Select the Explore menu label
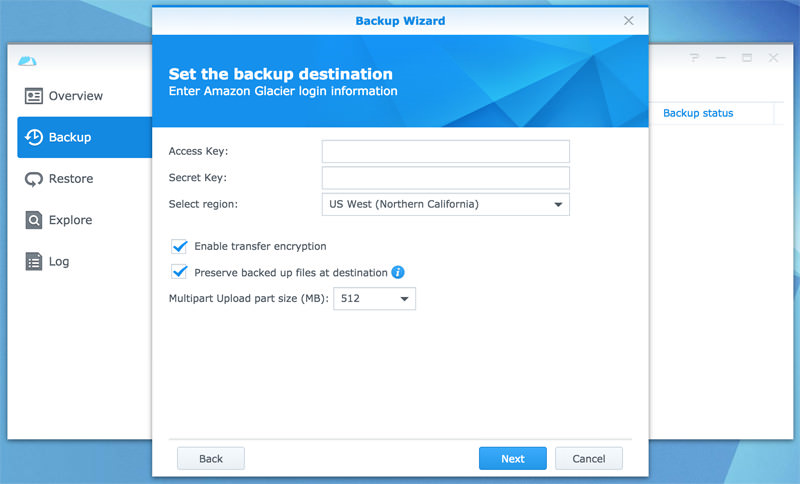The width and height of the screenshot is (800, 484). tap(70, 220)
